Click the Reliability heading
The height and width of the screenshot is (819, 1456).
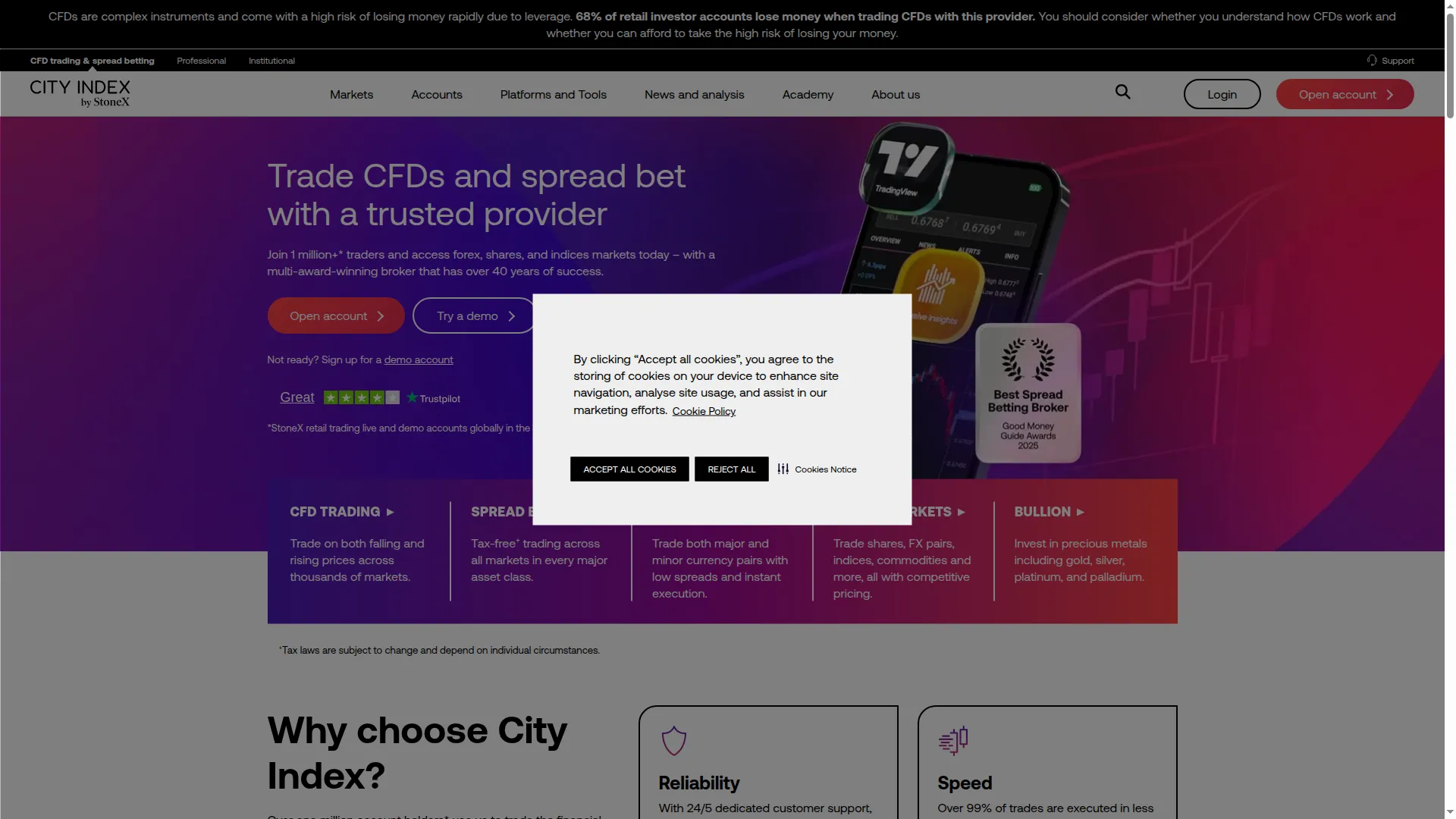[698, 783]
